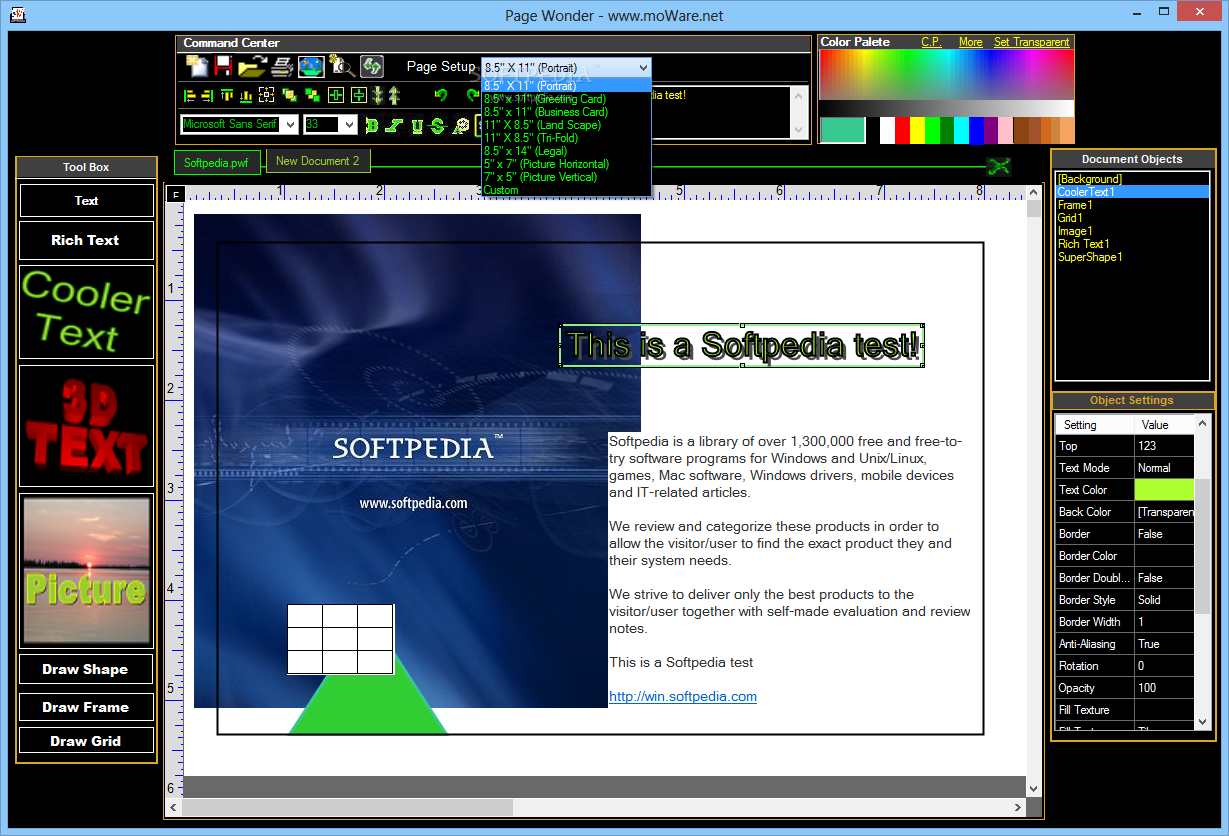Click the Anti-Aliasing True value
This screenshot has width=1229, height=836.
coord(1164,644)
